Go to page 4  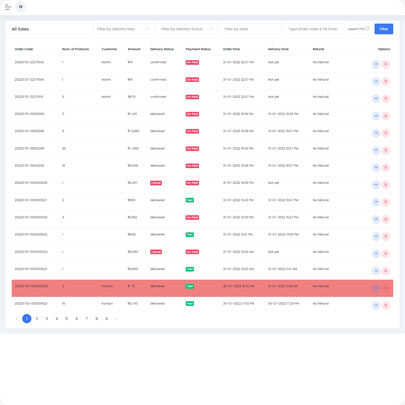pos(57,319)
